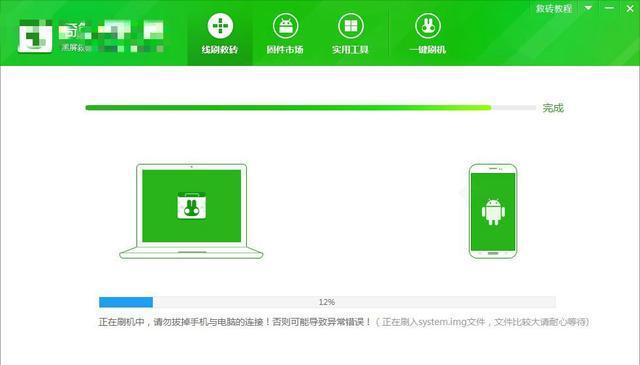Click the flashing warning message text

pos(235,322)
